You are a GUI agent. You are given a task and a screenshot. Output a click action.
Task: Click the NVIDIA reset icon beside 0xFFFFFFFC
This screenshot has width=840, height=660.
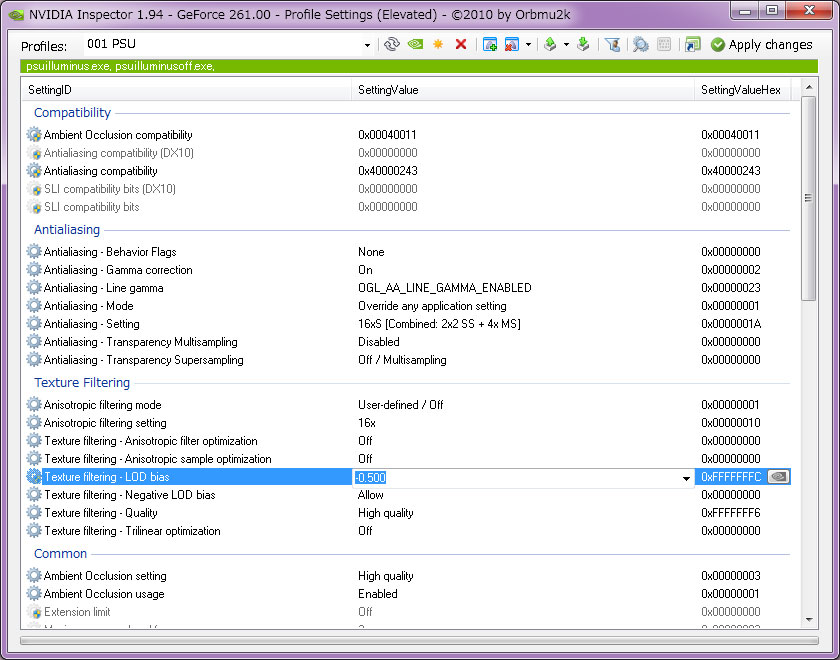[x=778, y=477]
